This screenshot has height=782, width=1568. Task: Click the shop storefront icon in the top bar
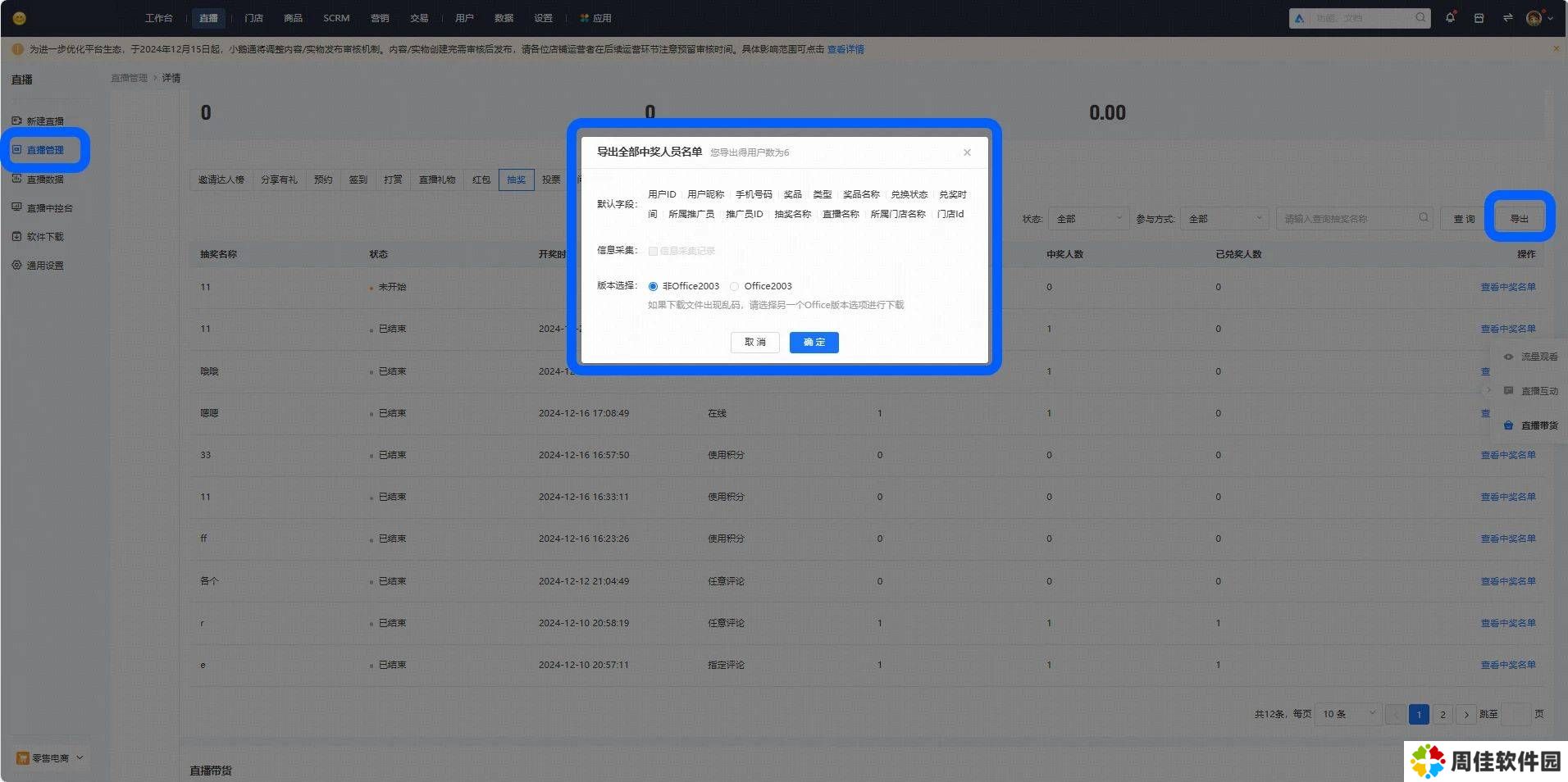1479,18
